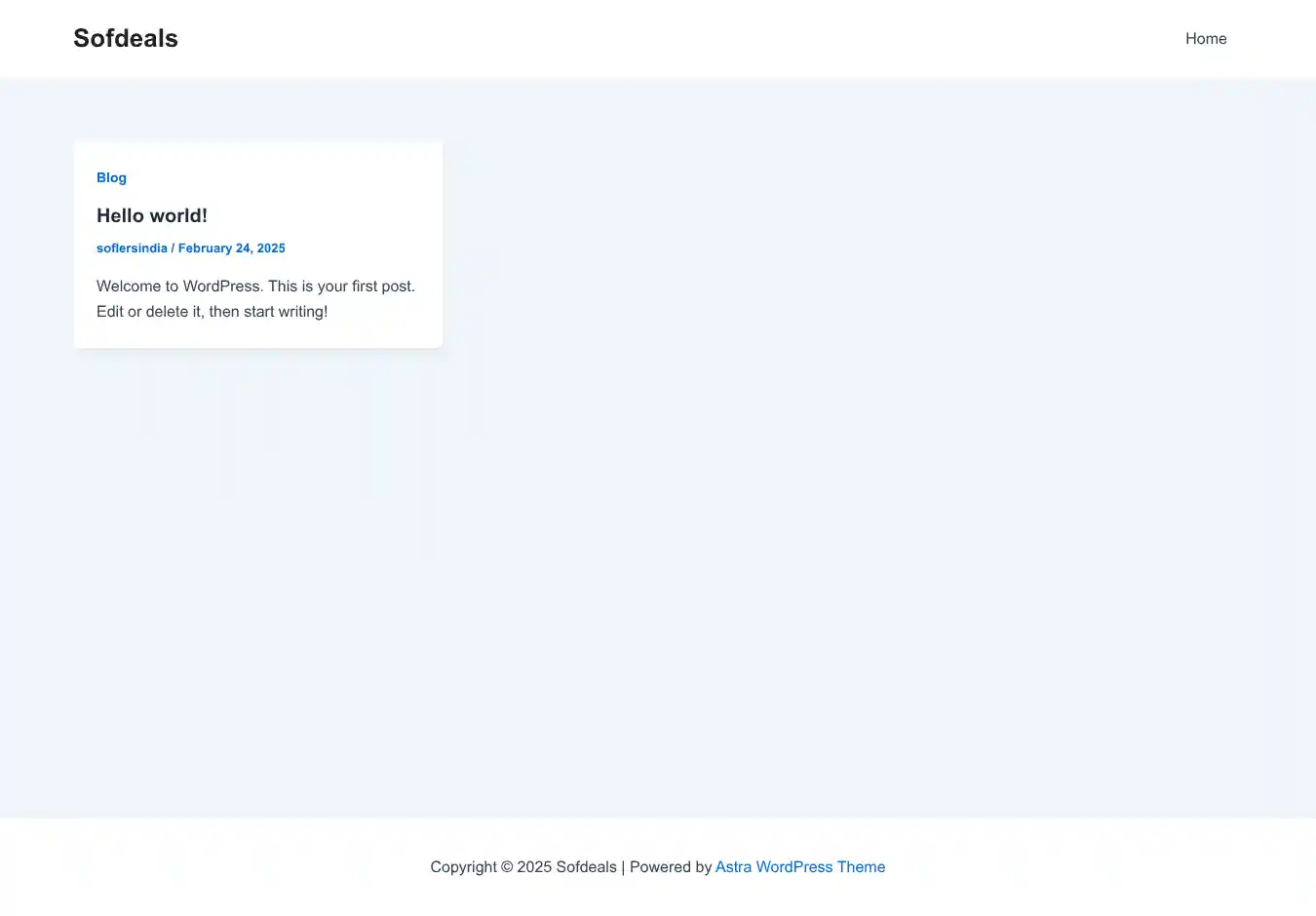Screen dimensions: 1316x916
Task: Click the word 'Theme' in the footer link
Action: tap(861, 867)
